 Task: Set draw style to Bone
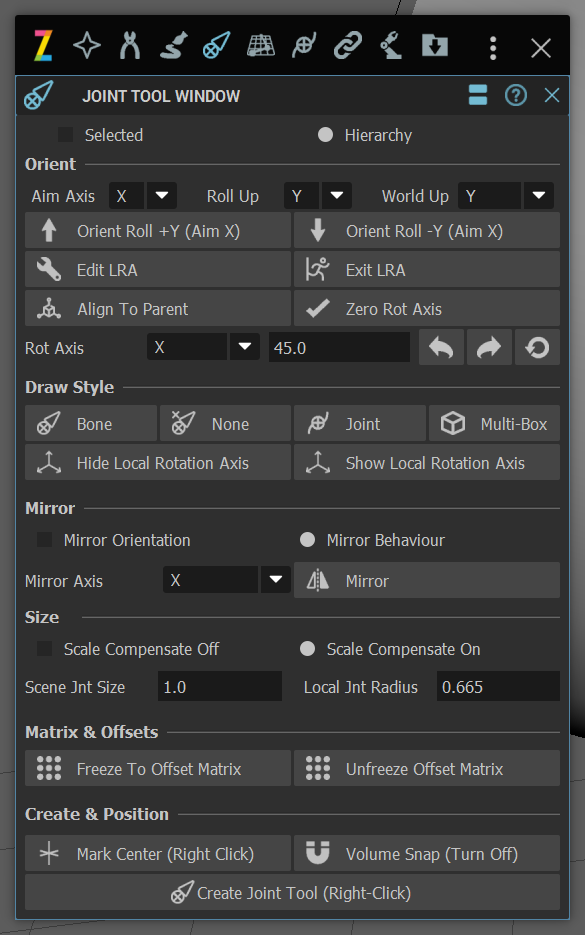point(91,423)
